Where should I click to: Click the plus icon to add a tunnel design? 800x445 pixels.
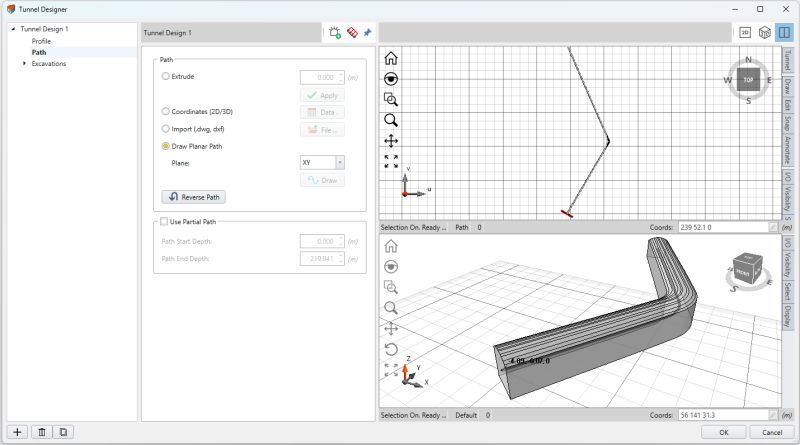17,432
